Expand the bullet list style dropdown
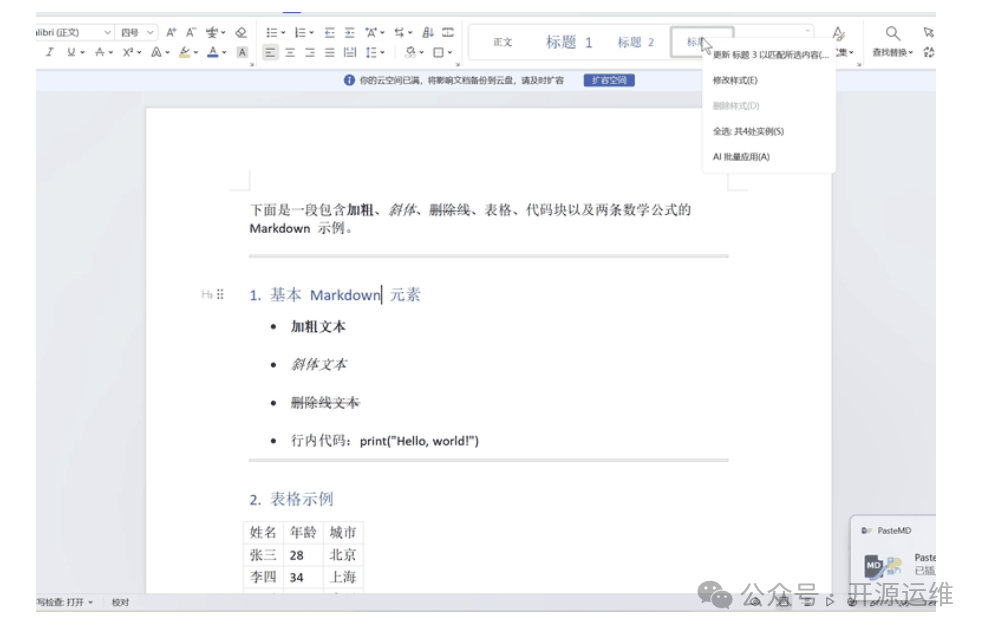This screenshot has height=633, width=984. tap(283, 32)
